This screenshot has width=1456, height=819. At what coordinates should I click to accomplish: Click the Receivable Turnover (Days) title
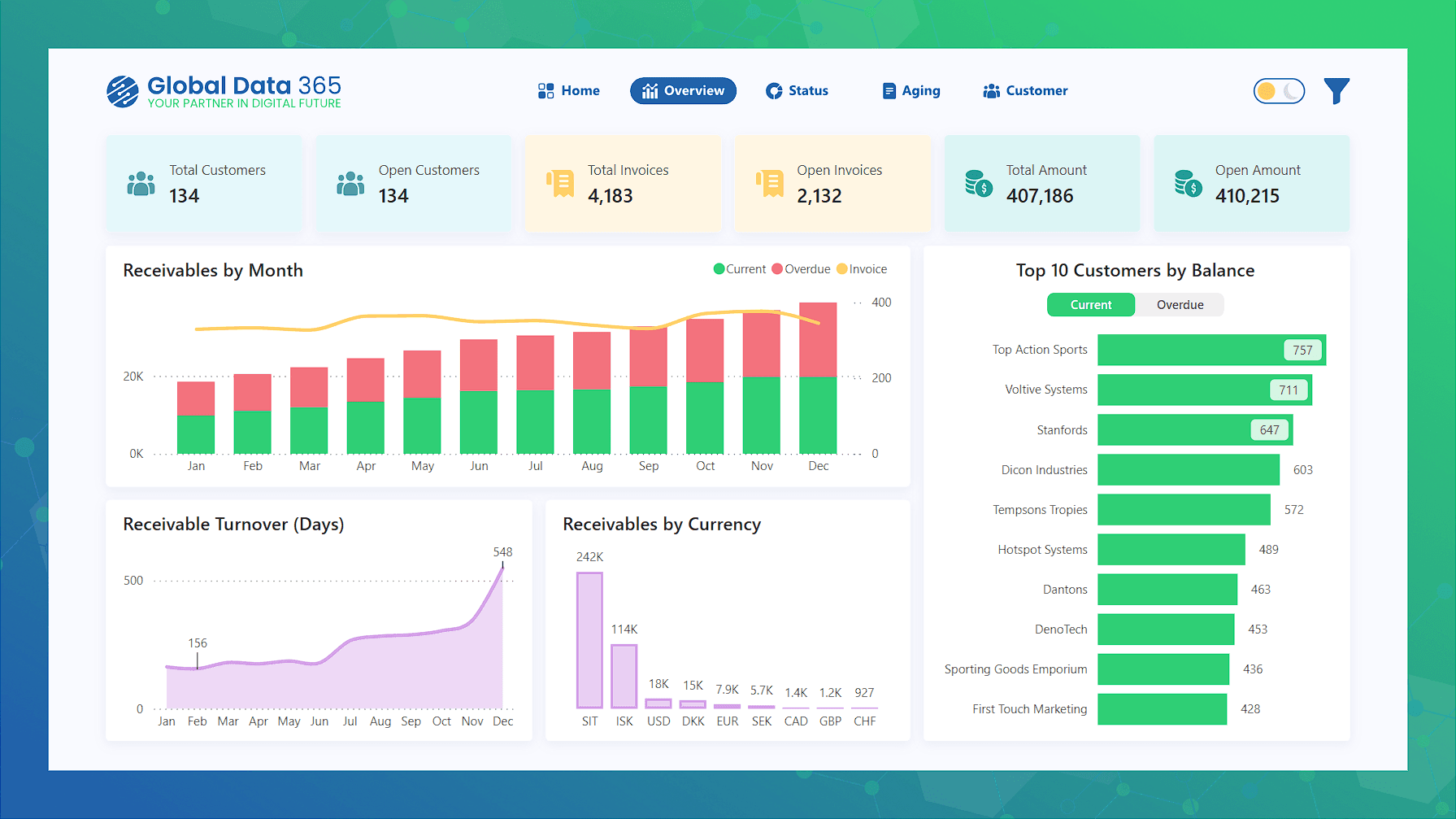(233, 524)
